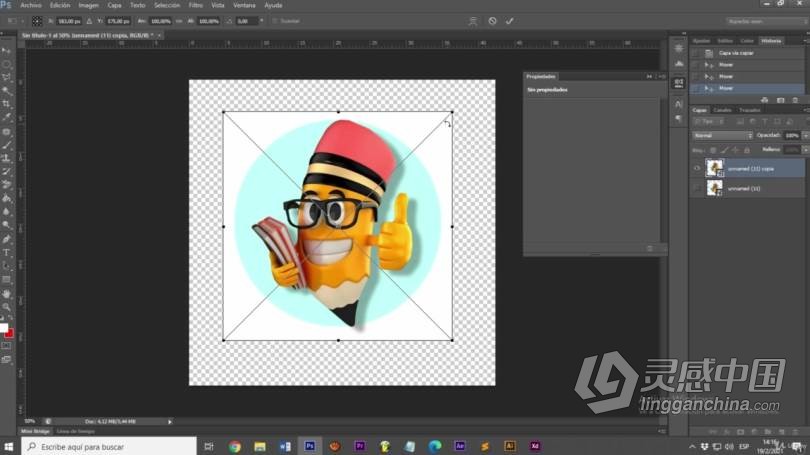This screenshot has height=455, width=810.
Task: Open the Paragraph panel icon in dock
Action: coord(679,119)
